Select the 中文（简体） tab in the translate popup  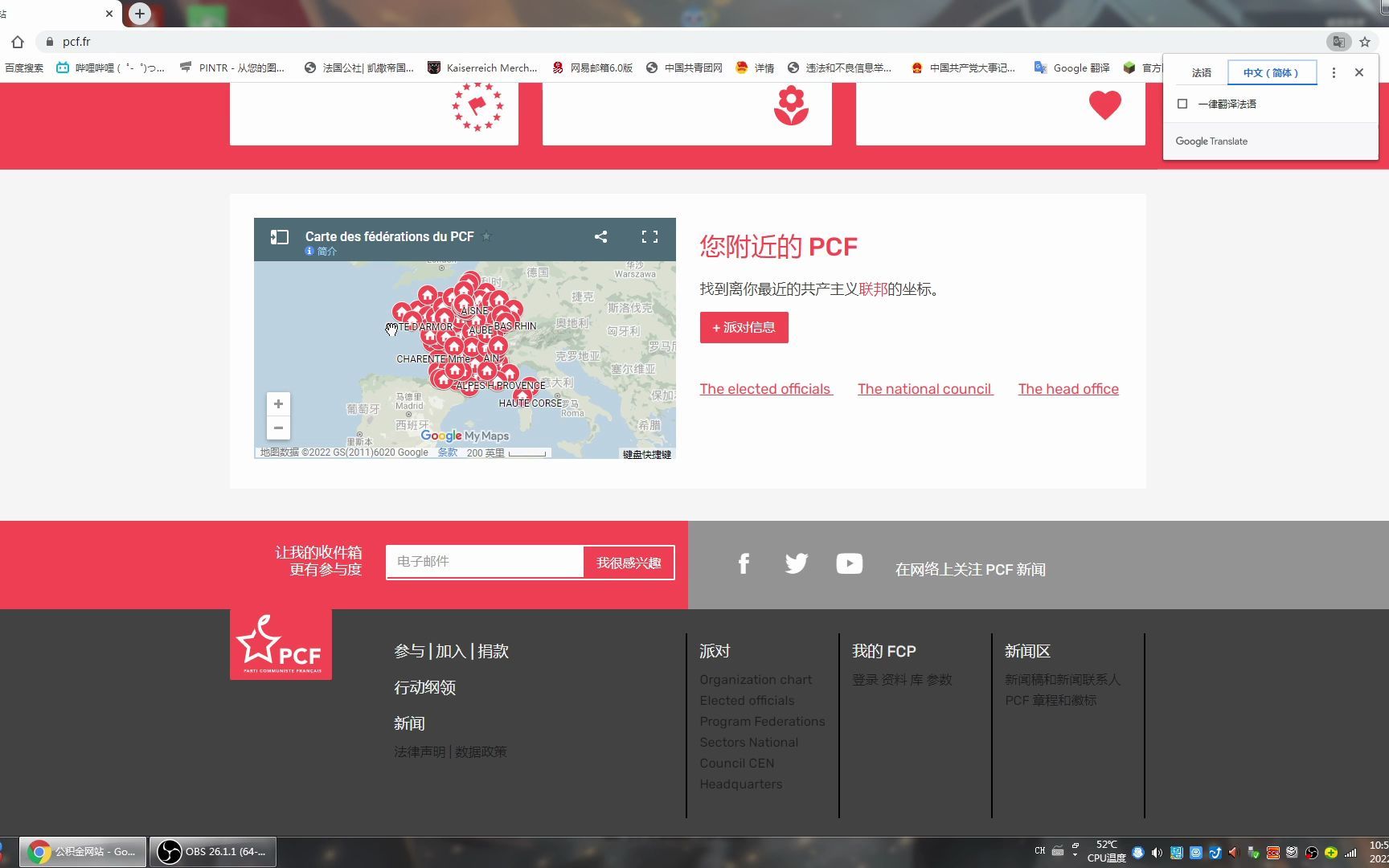click(x=1272, y=72)
